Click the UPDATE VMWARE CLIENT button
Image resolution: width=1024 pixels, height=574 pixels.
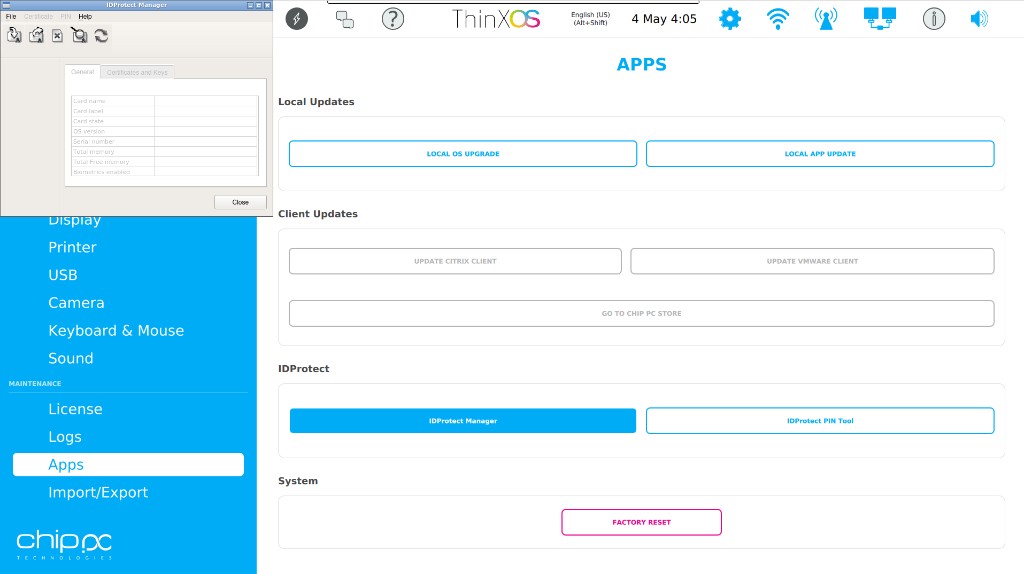(x=812, y=261)
